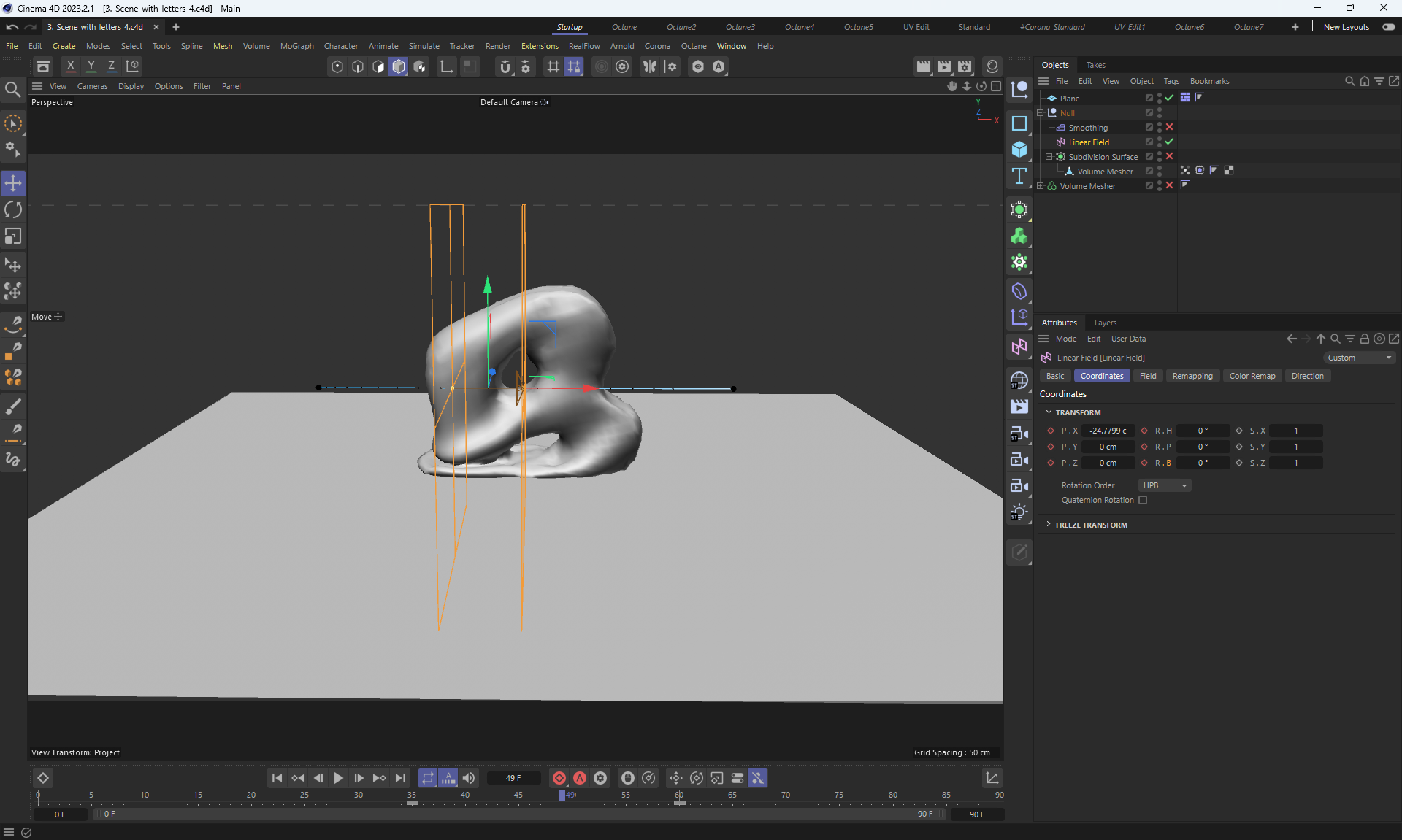Switch to the Remapping tab
The height and width of the screenshot is (840, 1402).
[x=1192, y=376]
